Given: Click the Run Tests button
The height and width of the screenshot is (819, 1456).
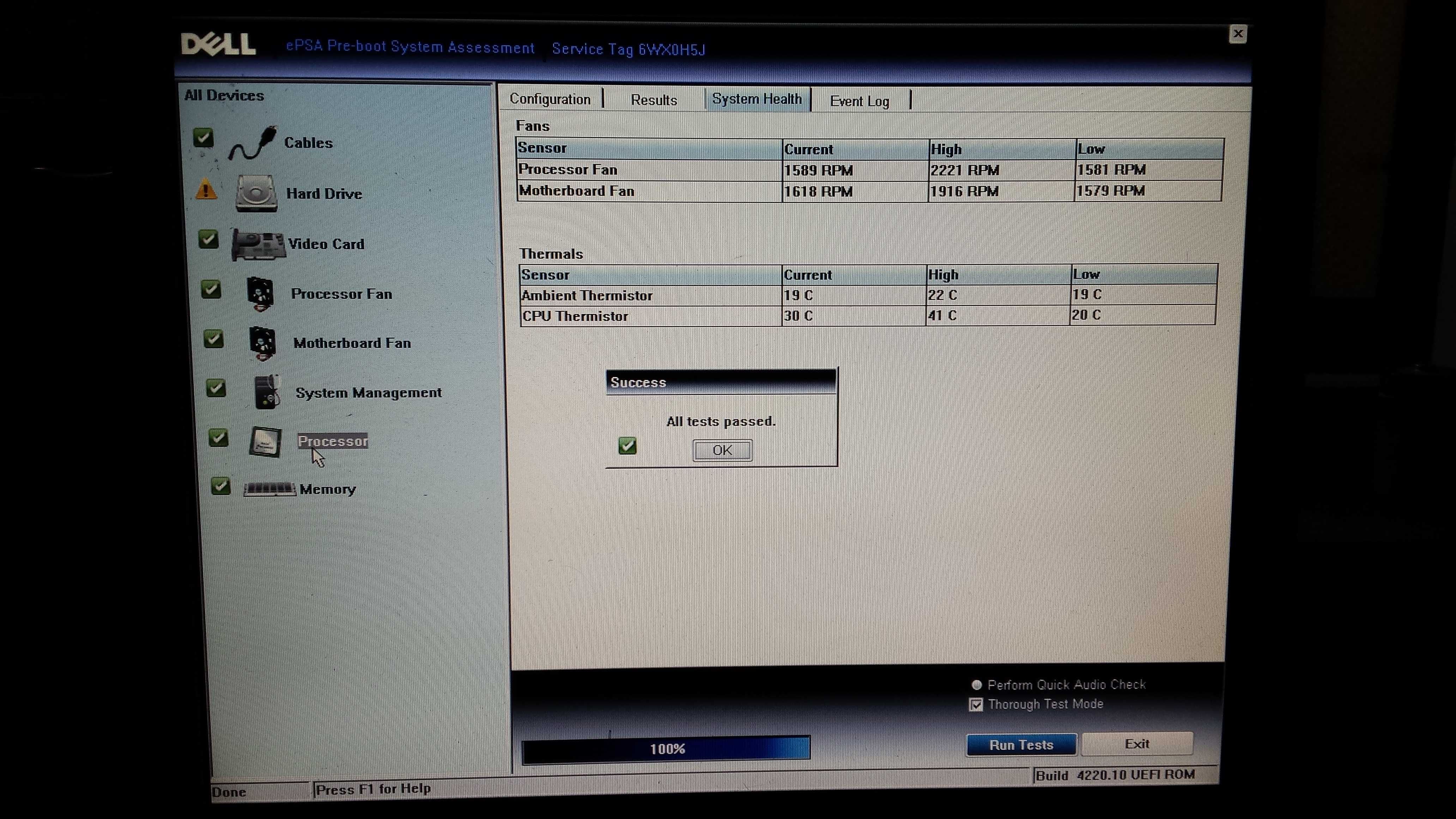Looking at the screenshot, I should point(1021,745).
